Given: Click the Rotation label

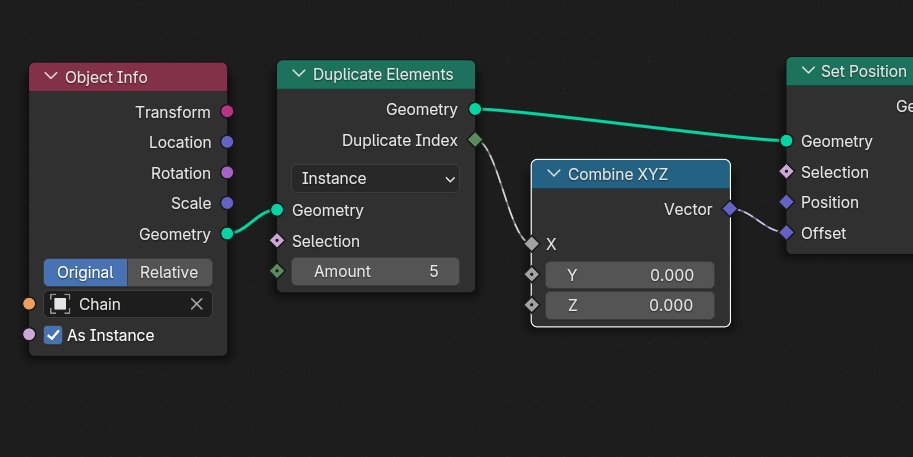Looking at the screenshot, I should [181, 173].
